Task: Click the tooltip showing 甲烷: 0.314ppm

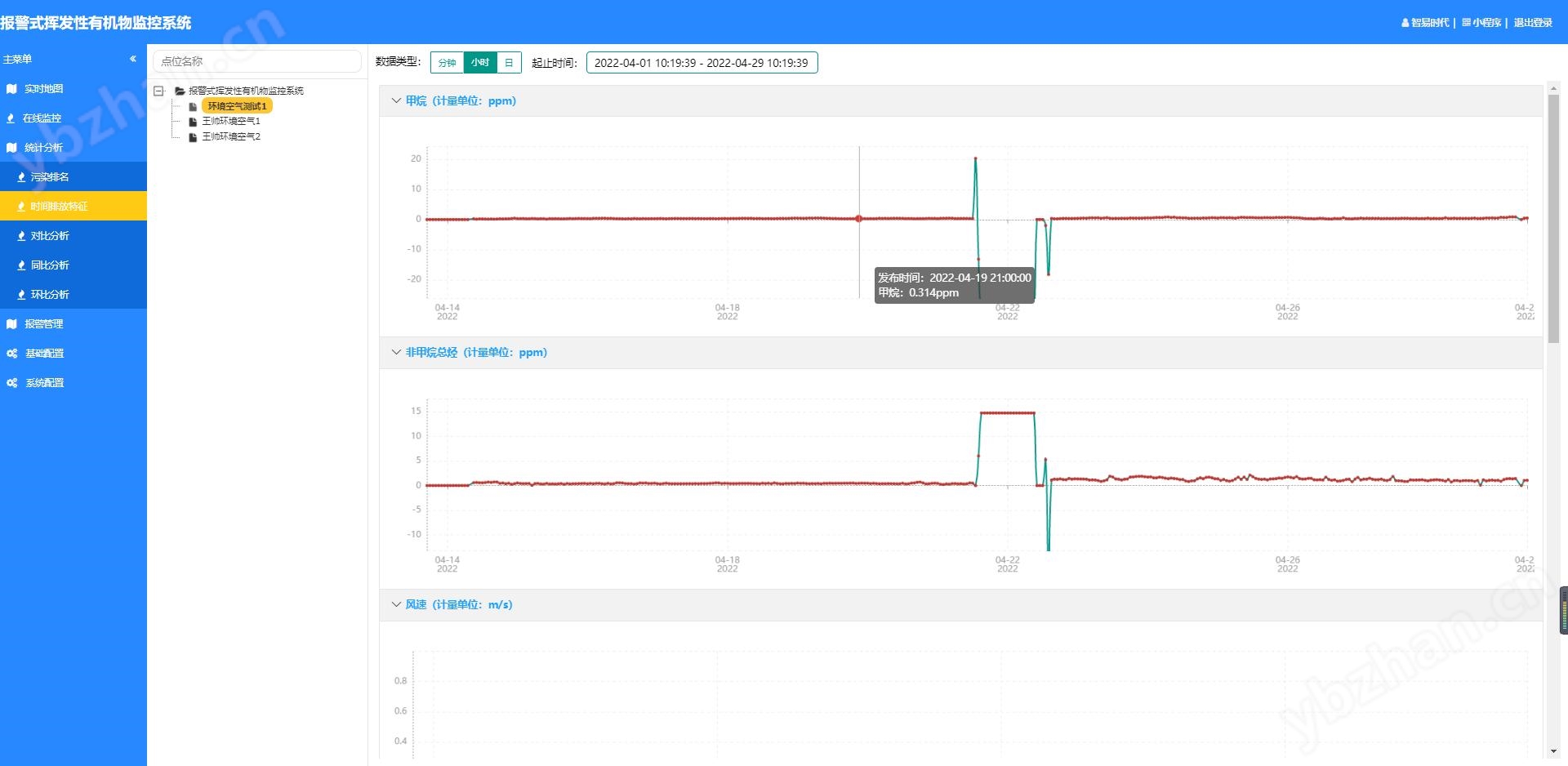Action: point(955,285)
